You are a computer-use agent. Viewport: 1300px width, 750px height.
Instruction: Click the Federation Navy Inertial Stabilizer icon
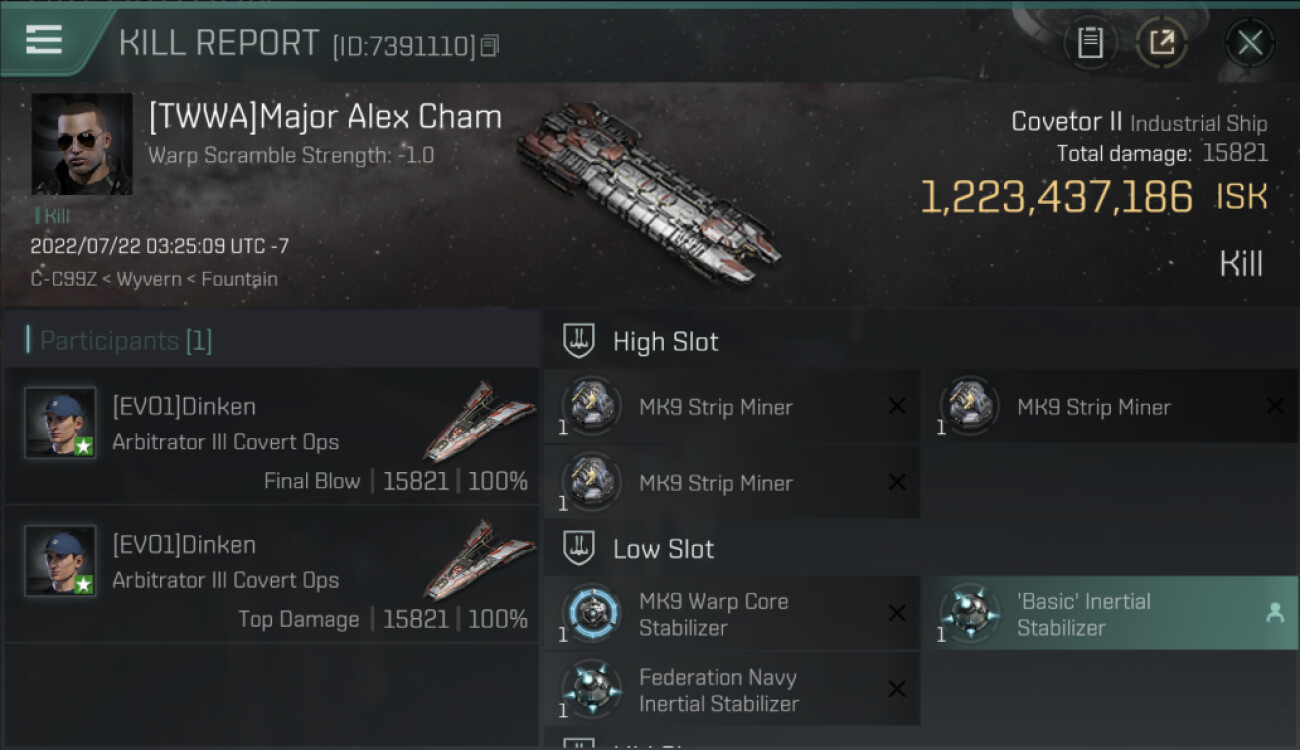coord(591,690)
